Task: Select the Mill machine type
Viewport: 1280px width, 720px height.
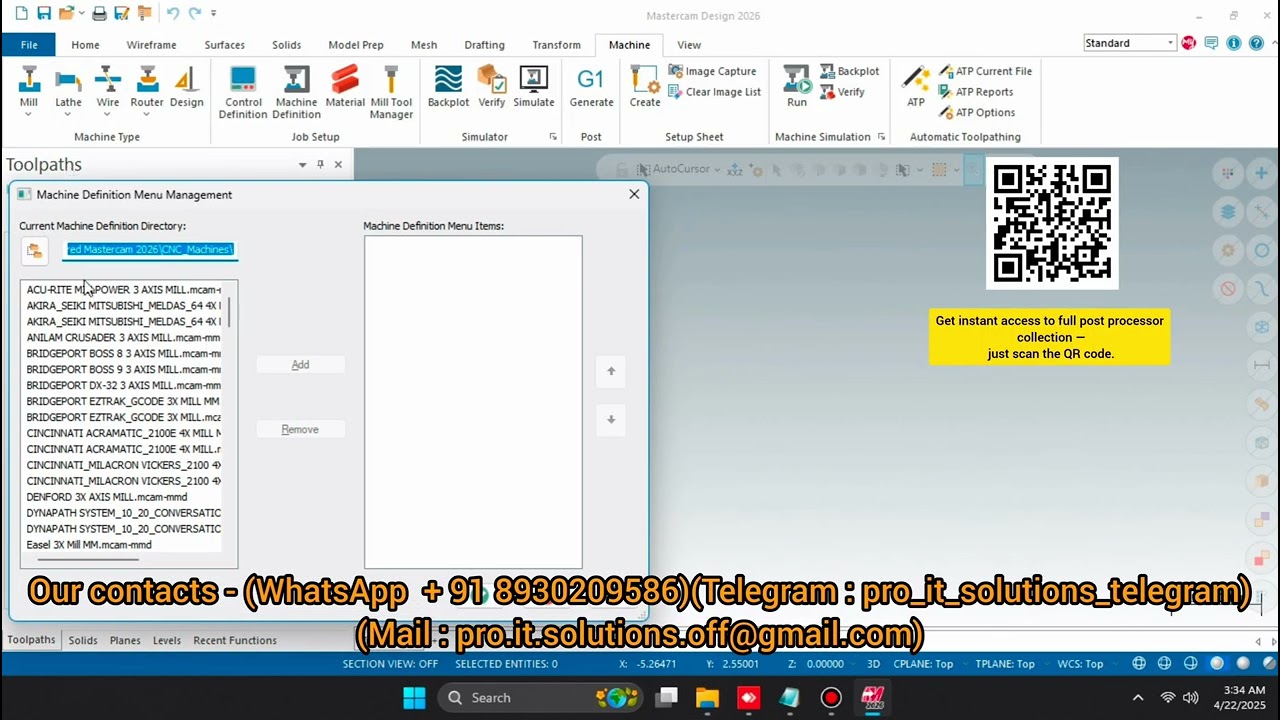Action: tap(28, 85)
